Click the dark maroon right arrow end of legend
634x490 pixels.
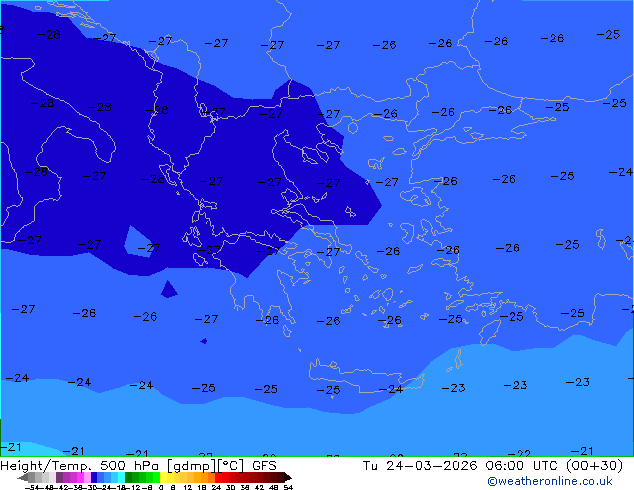(x=288, y=478)
